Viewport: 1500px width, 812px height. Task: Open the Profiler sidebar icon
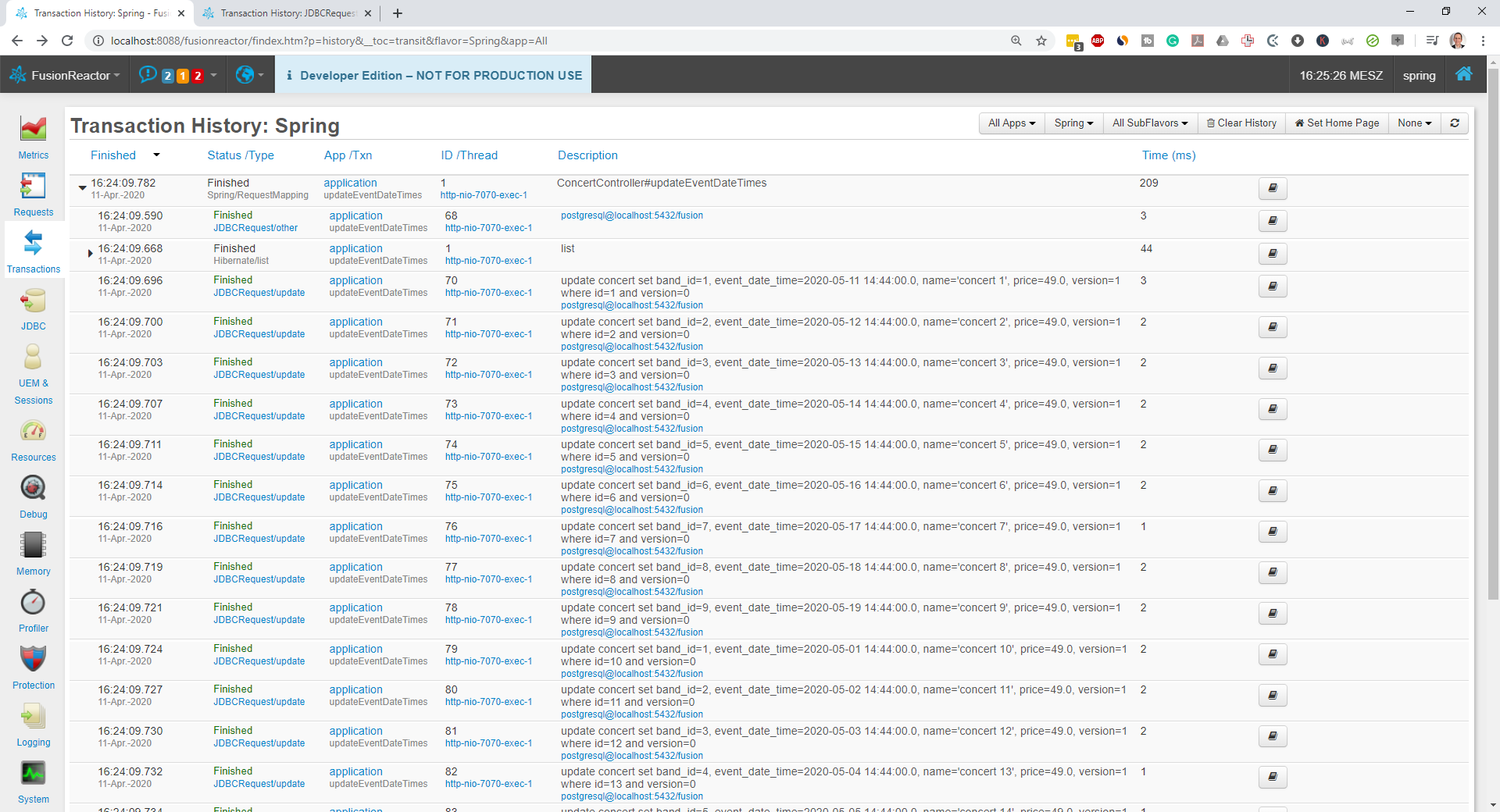coord(33,611)
